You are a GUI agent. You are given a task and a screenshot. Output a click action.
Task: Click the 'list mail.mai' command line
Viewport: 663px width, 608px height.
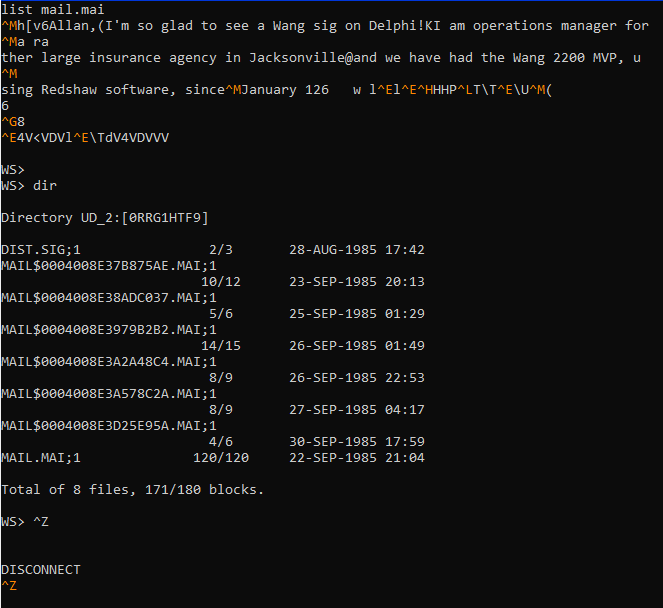tap(52, 9)
